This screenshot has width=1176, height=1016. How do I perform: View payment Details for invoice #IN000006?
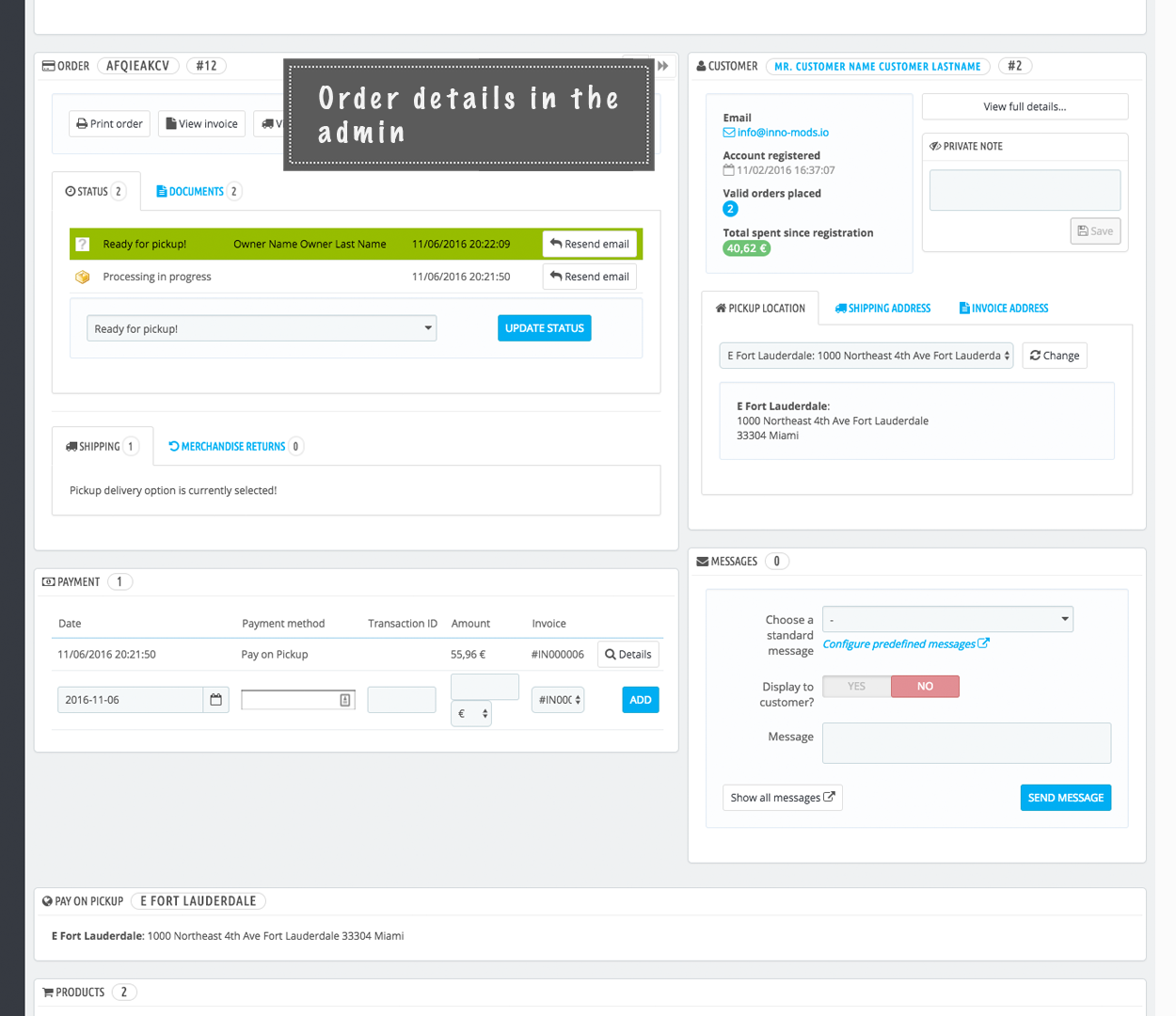tap(628, 655)
